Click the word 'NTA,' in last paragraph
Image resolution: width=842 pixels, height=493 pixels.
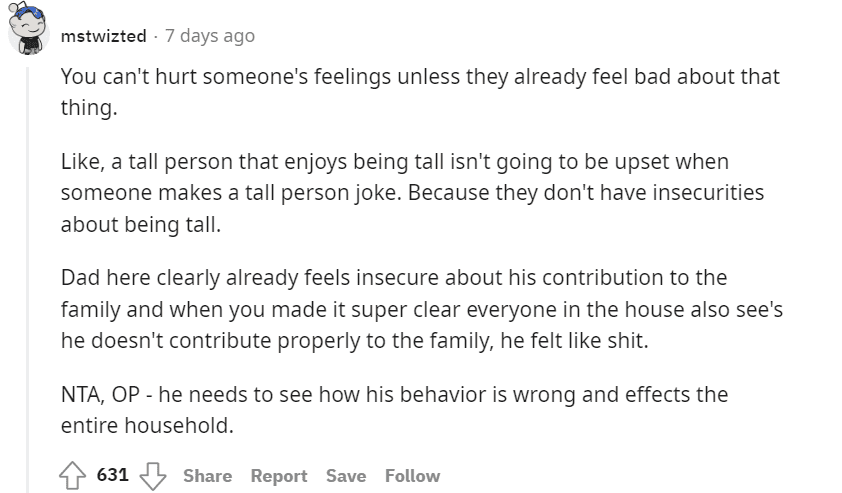pos(83,395)
